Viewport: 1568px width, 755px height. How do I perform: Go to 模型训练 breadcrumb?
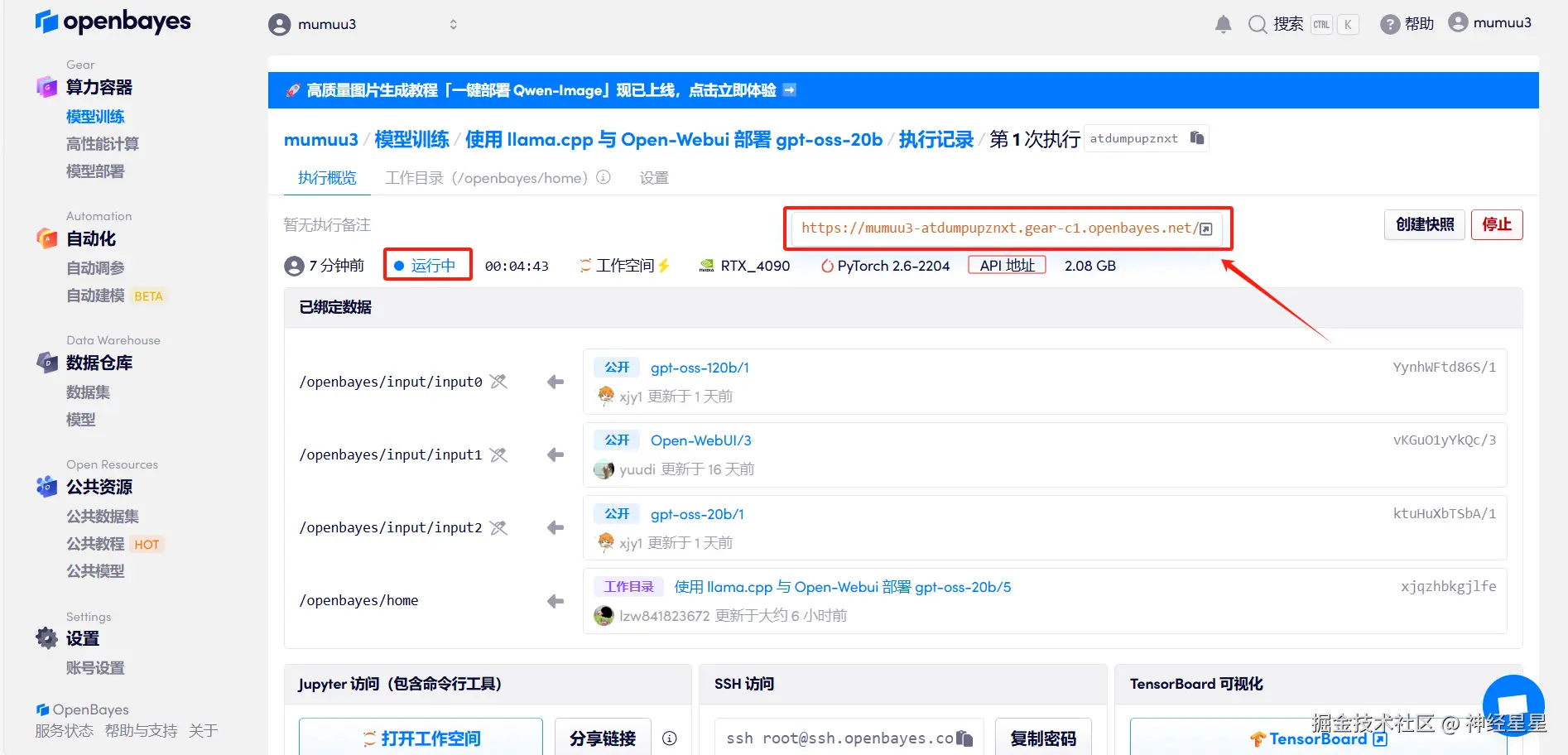click(x=411, y=139)
